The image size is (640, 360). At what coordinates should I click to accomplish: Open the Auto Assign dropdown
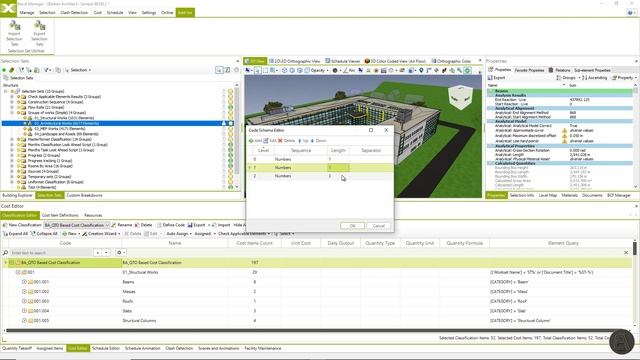point(178,234)
